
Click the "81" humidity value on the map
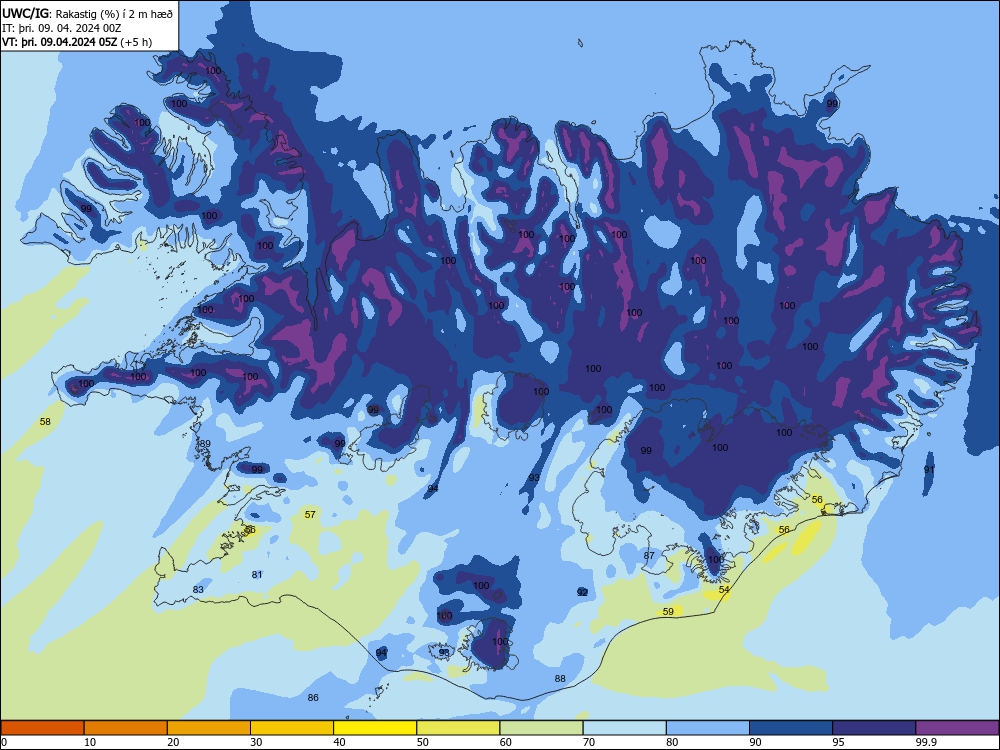[256, 575]
